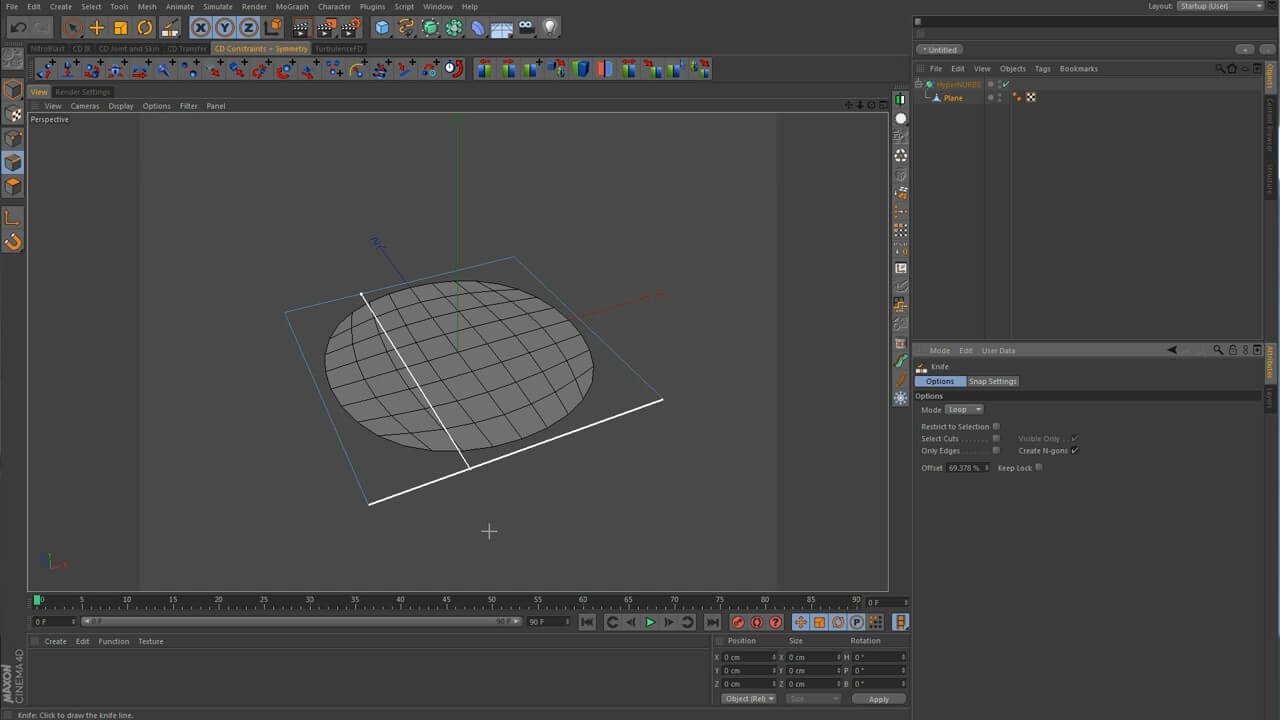The height and width of the screenshot is (720, 1280).
Task: Click the Camera object icon
Action: (526, 28)
